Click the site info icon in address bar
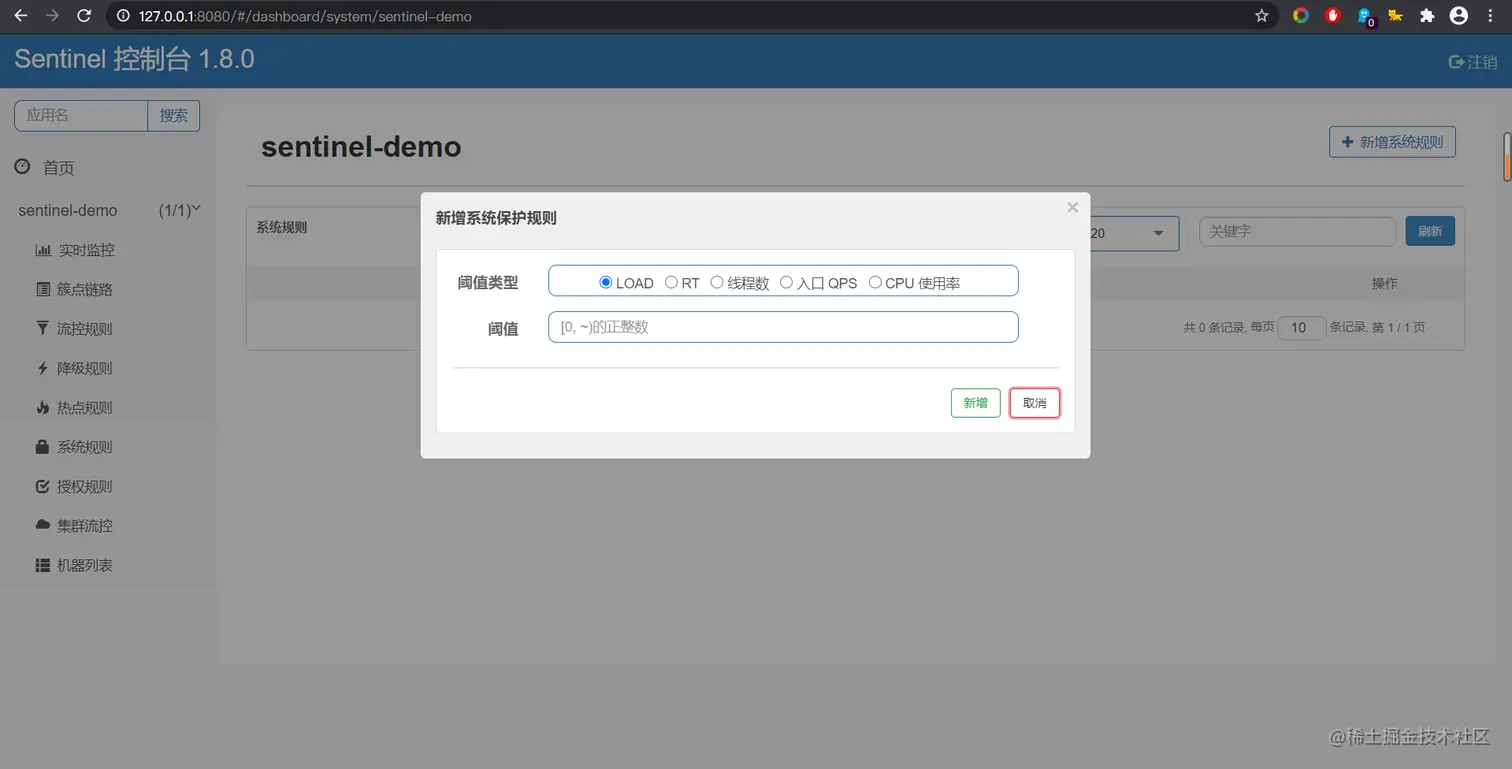The image size is (1512, 769). tap(123, 16)
